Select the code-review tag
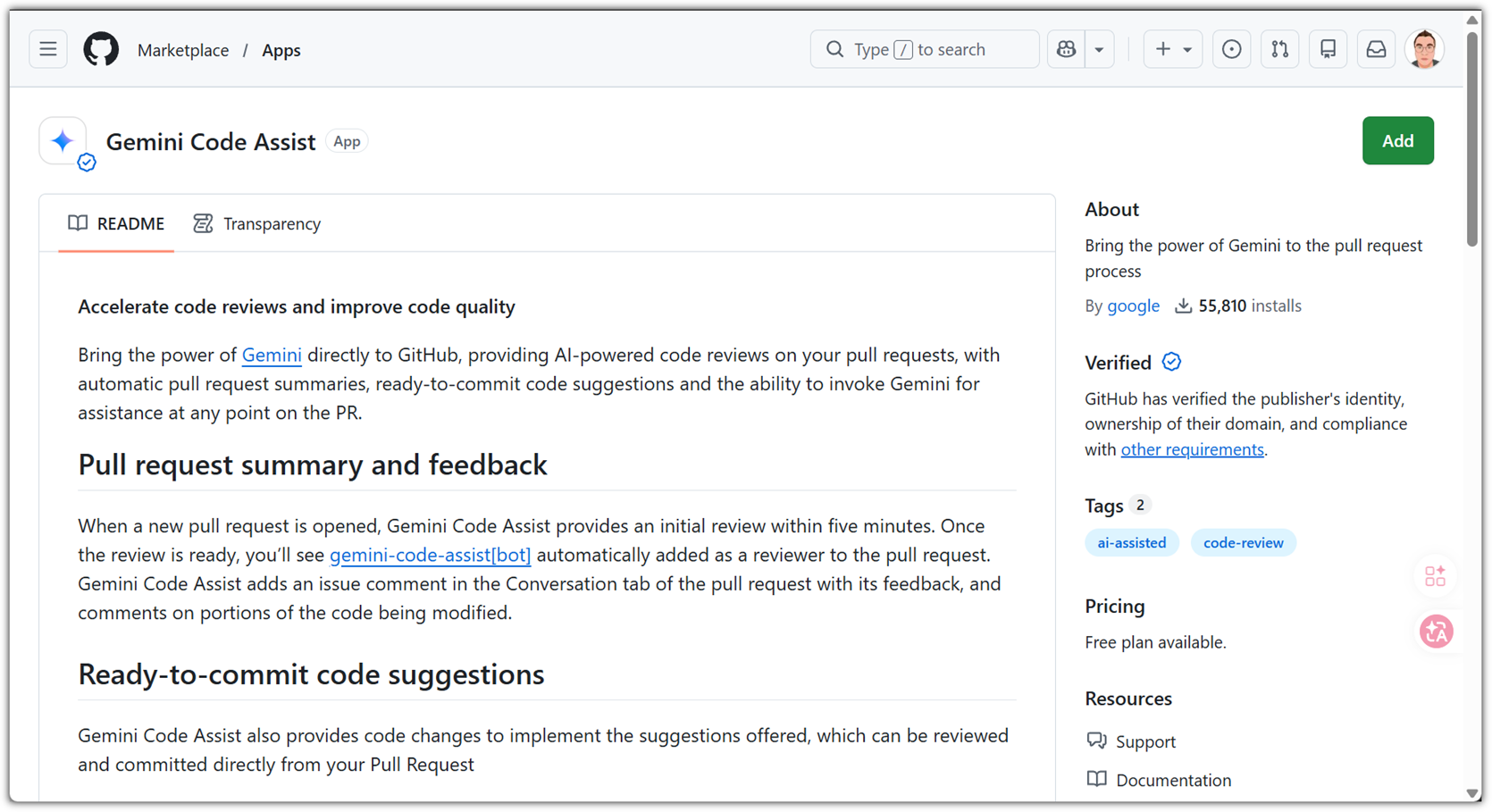Screen dimensions: 1492x812 (x=1243, y=543)
